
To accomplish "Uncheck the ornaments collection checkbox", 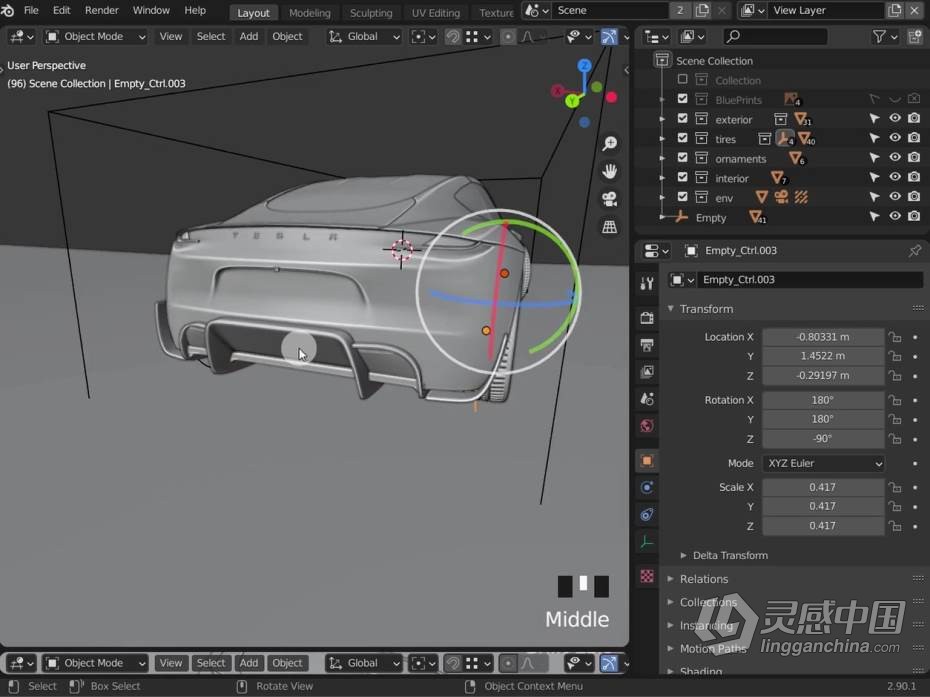I will [x=683, y=158].
